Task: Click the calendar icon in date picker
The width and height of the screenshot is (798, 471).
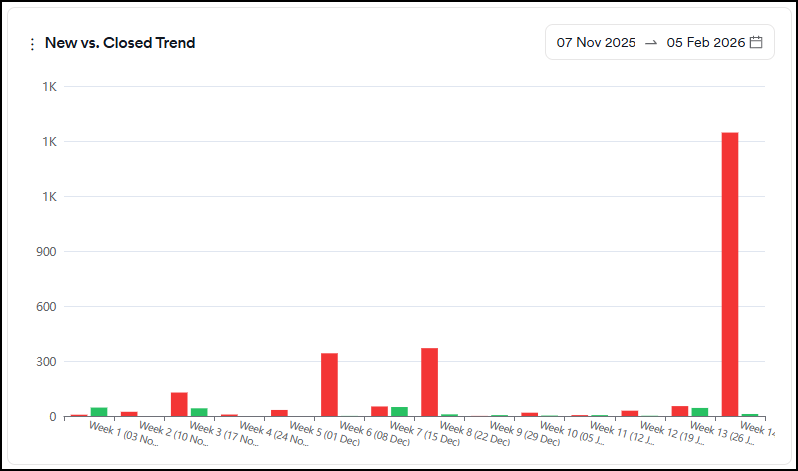Action: coord(756,42)
